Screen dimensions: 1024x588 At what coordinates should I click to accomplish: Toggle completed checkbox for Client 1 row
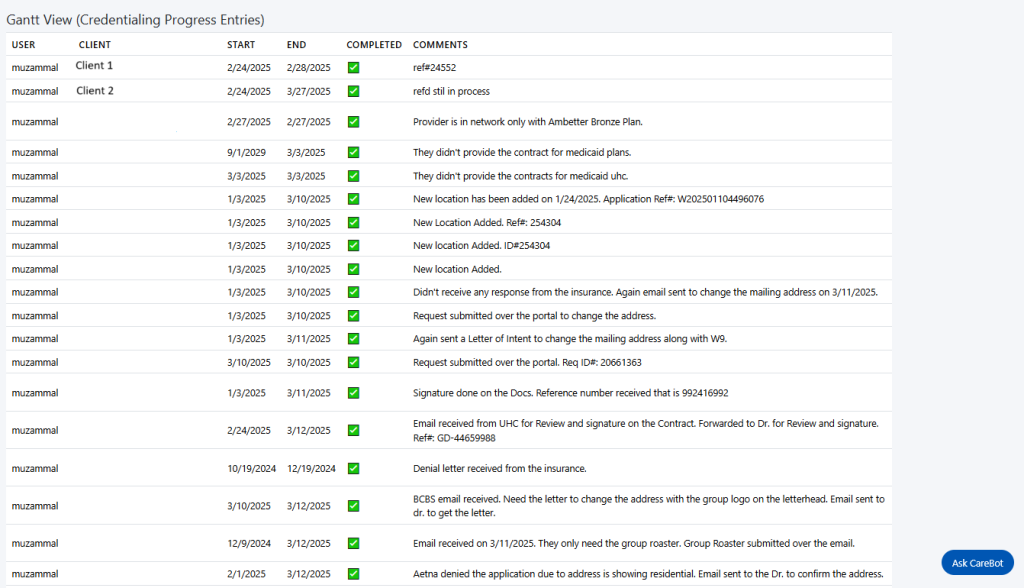(353, 67)
